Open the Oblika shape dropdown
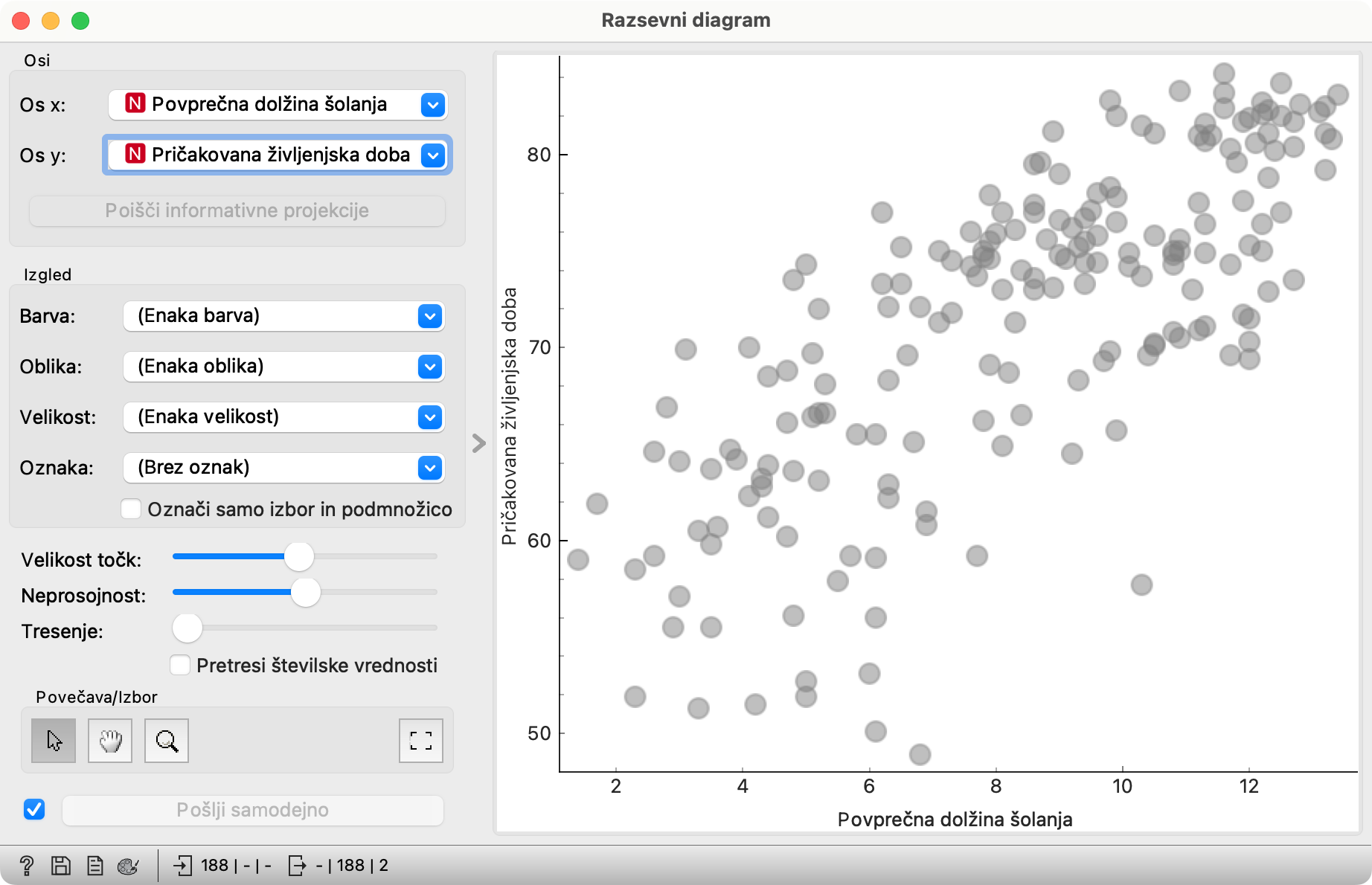This screenshot has height=885, width=1372. point(283,367)
